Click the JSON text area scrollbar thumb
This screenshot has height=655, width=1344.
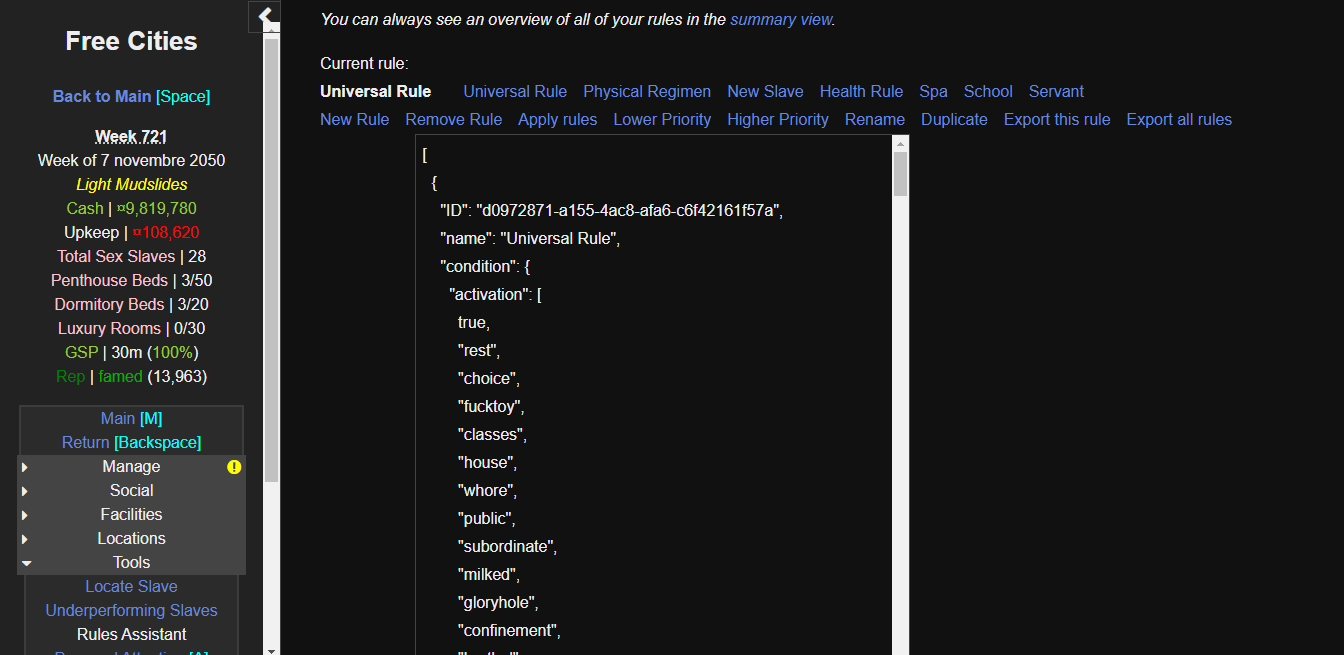pyautogui.click(x=900, y=173)
